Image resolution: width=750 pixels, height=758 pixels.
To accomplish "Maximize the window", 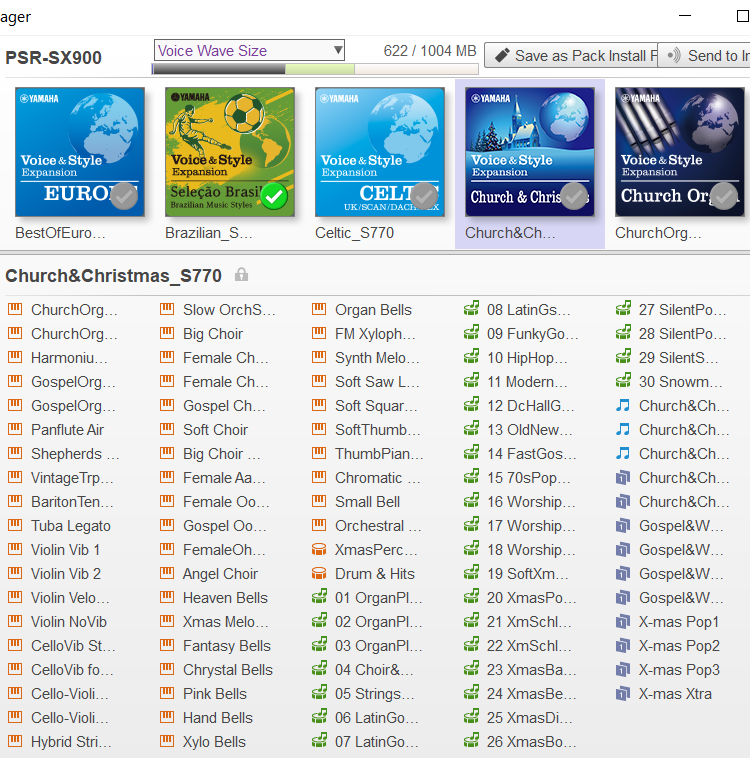I will 742,16.
